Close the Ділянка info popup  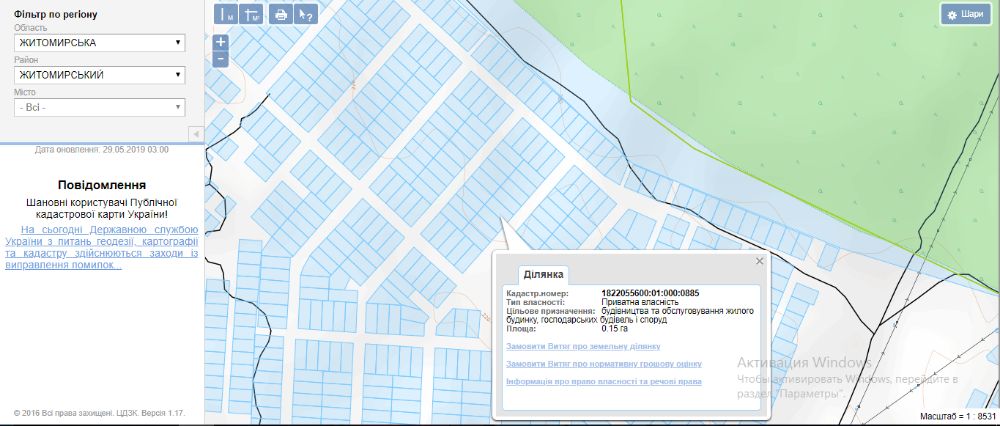[759, 261]
